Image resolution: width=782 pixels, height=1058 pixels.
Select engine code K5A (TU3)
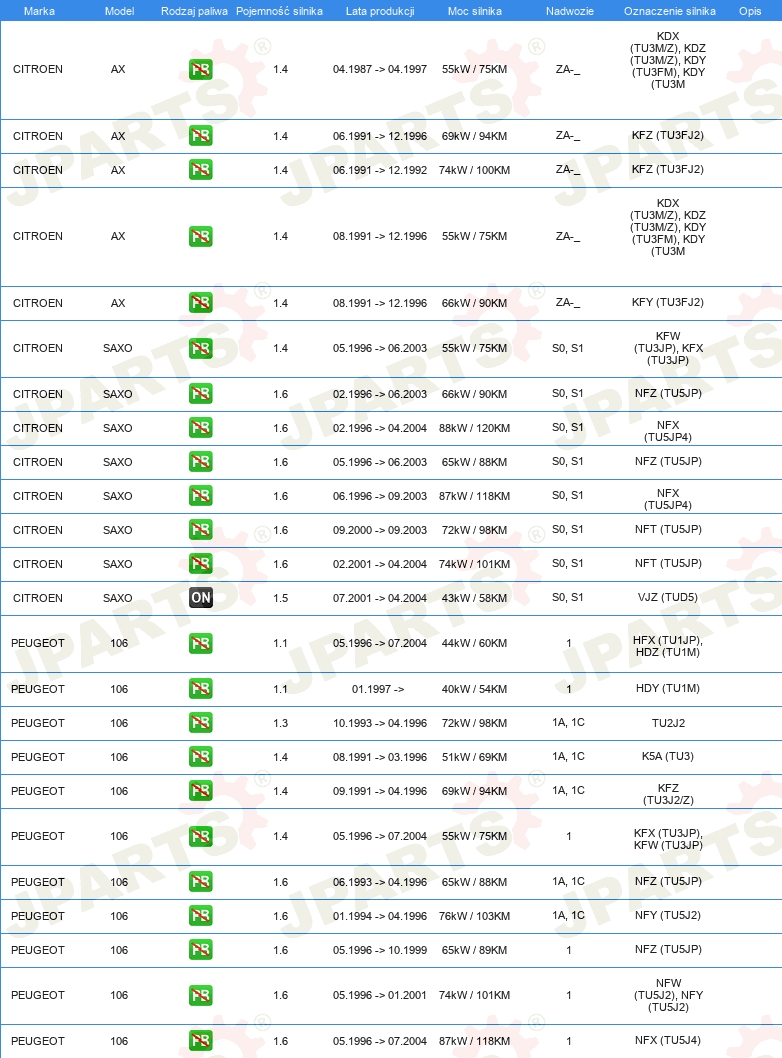click(668, 756)
